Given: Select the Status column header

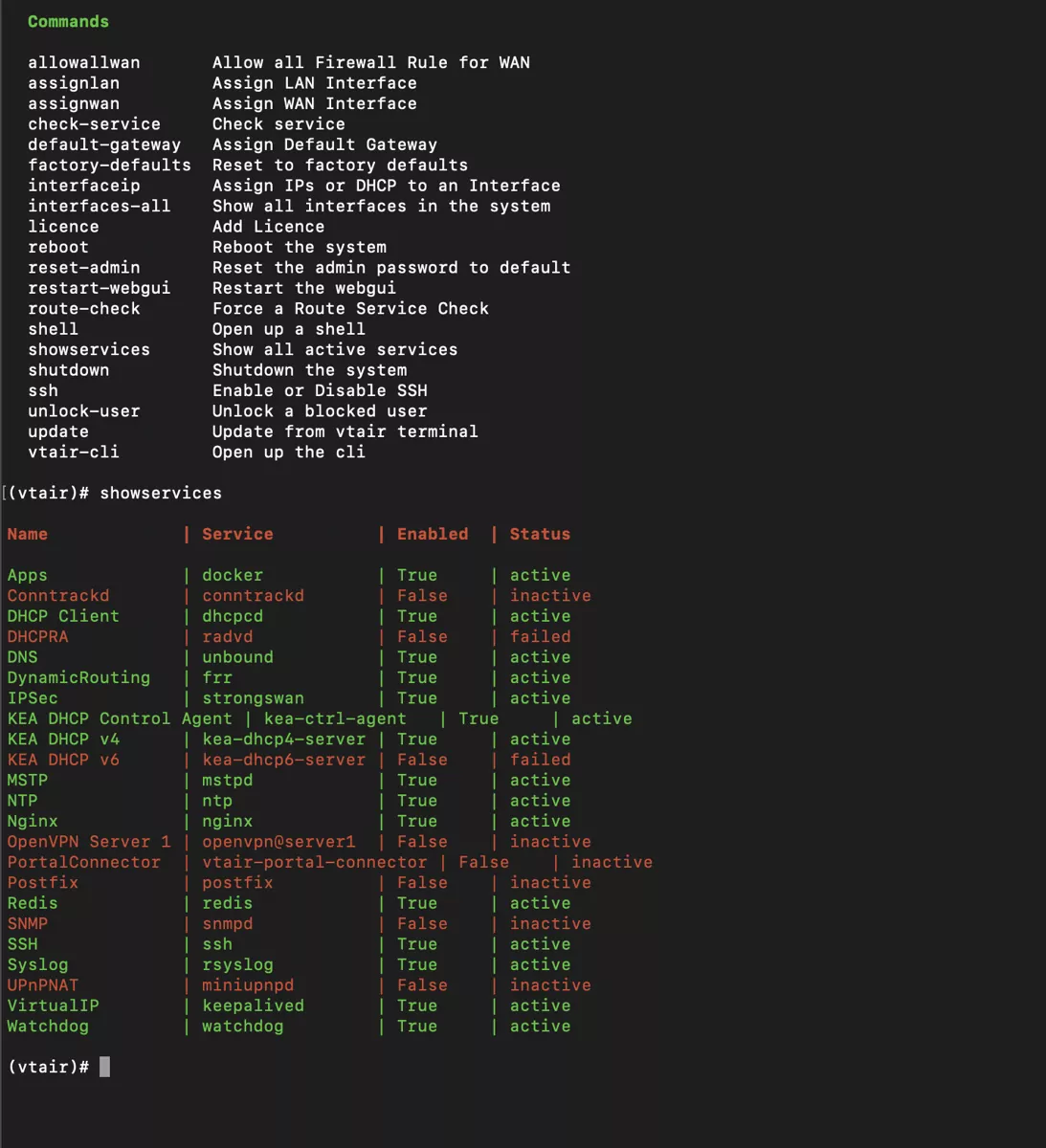Looking at the screenshot, I should point(540,534).
